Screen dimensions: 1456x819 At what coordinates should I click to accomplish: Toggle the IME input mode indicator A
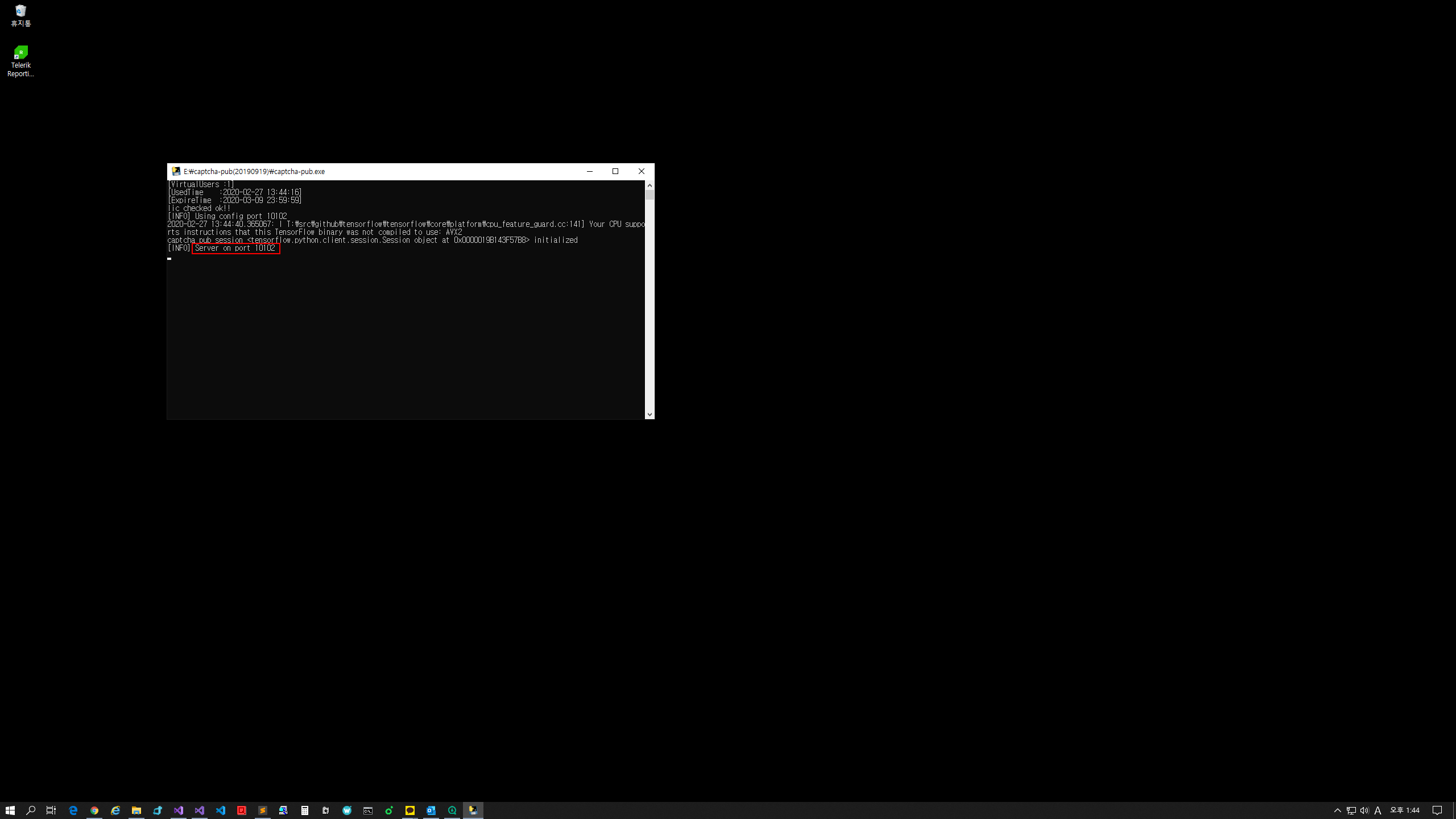point(1378,810)
